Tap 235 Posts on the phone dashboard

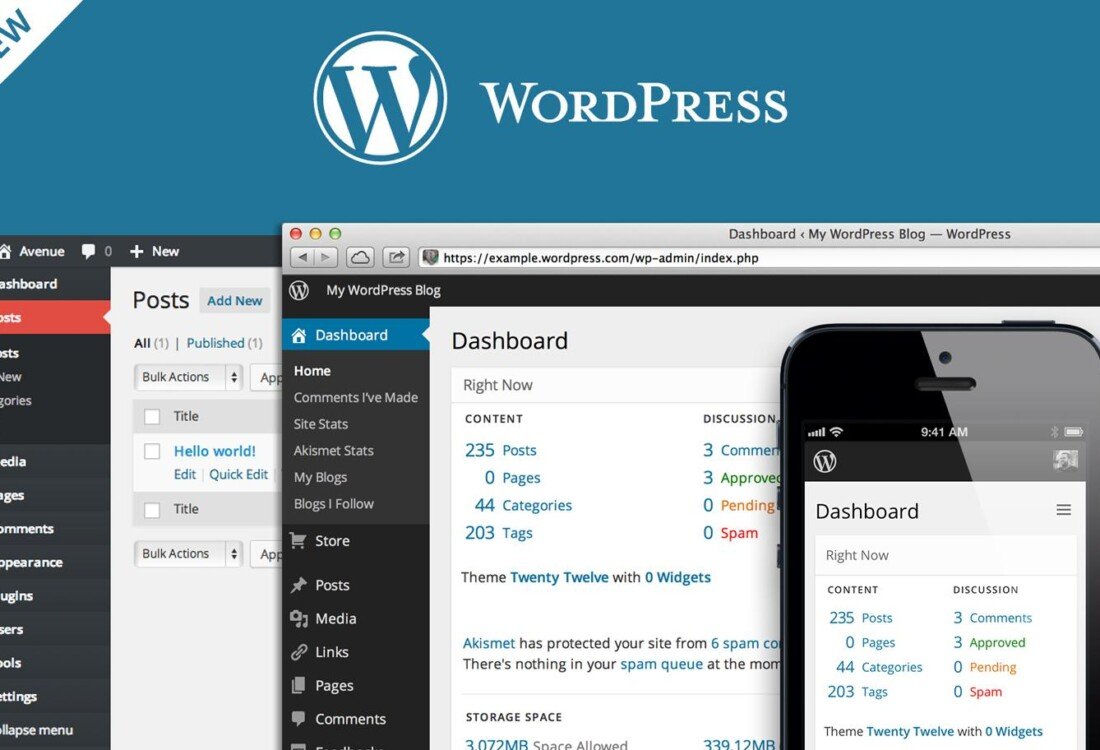coord(861,617)
